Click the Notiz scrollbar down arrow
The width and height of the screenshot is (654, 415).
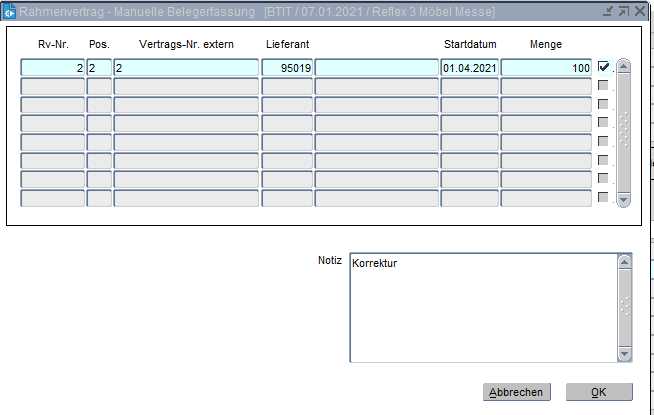(624, 353)
